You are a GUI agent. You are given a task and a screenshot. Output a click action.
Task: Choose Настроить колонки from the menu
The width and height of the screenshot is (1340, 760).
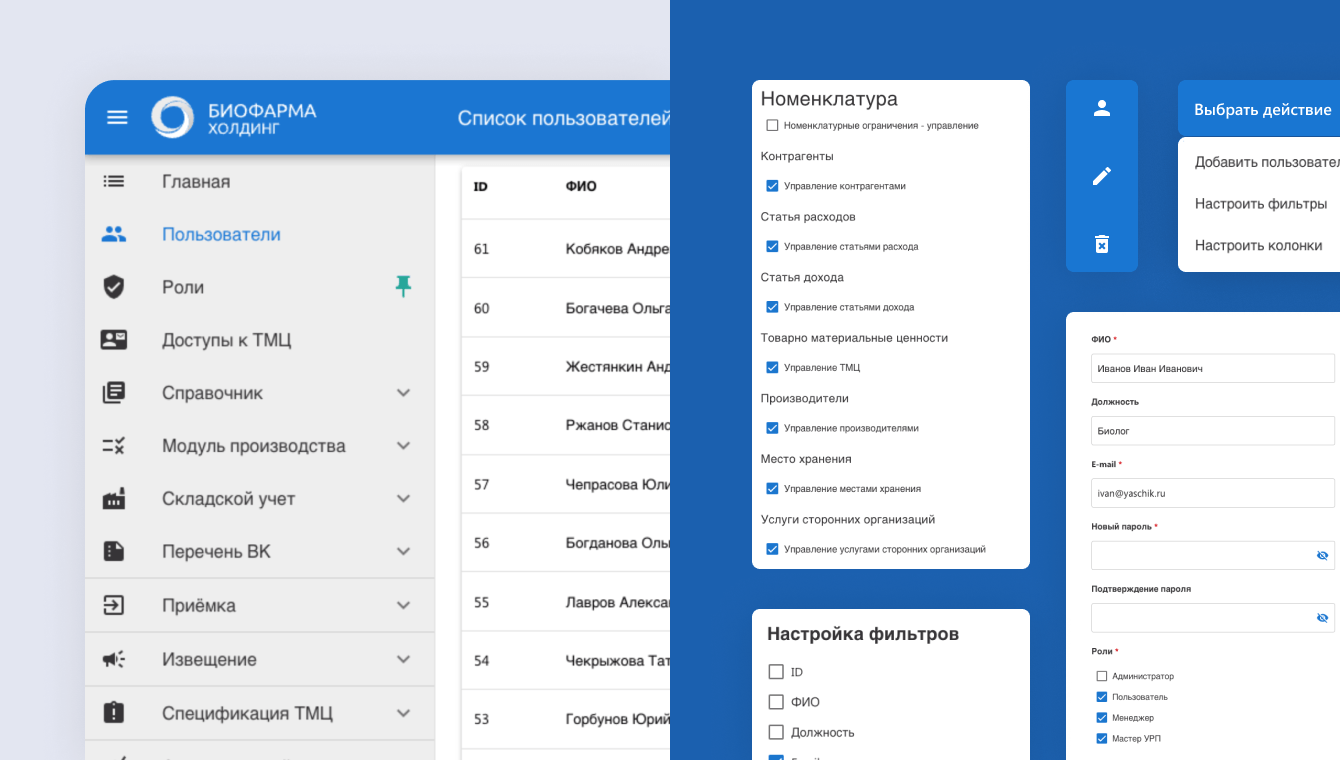(1258, 246)
